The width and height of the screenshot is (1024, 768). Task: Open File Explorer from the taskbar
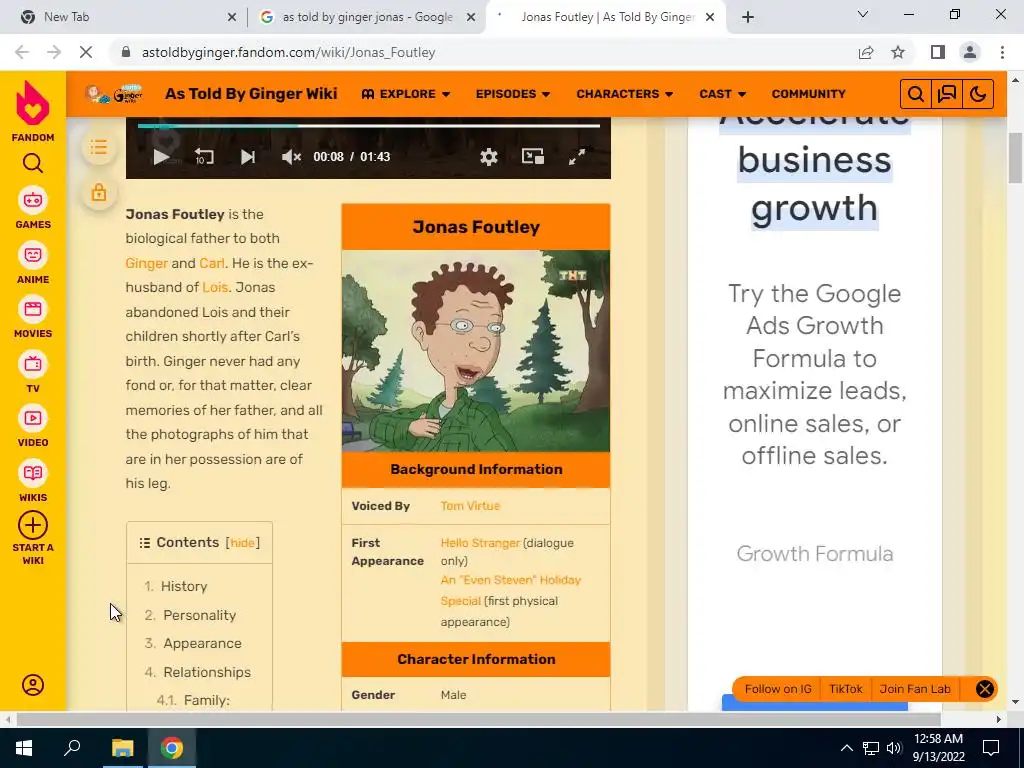pos(123,748)
